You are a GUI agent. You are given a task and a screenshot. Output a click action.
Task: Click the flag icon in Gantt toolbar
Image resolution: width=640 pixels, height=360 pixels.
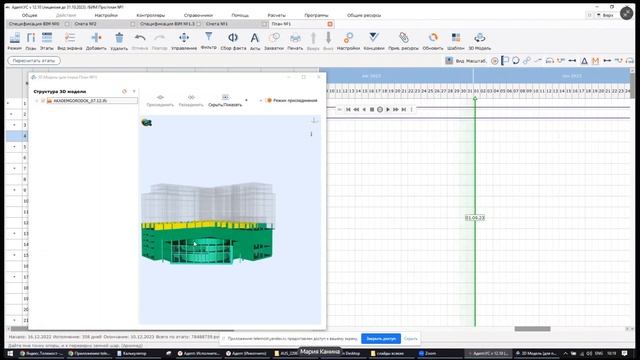[x=505, y=60]
